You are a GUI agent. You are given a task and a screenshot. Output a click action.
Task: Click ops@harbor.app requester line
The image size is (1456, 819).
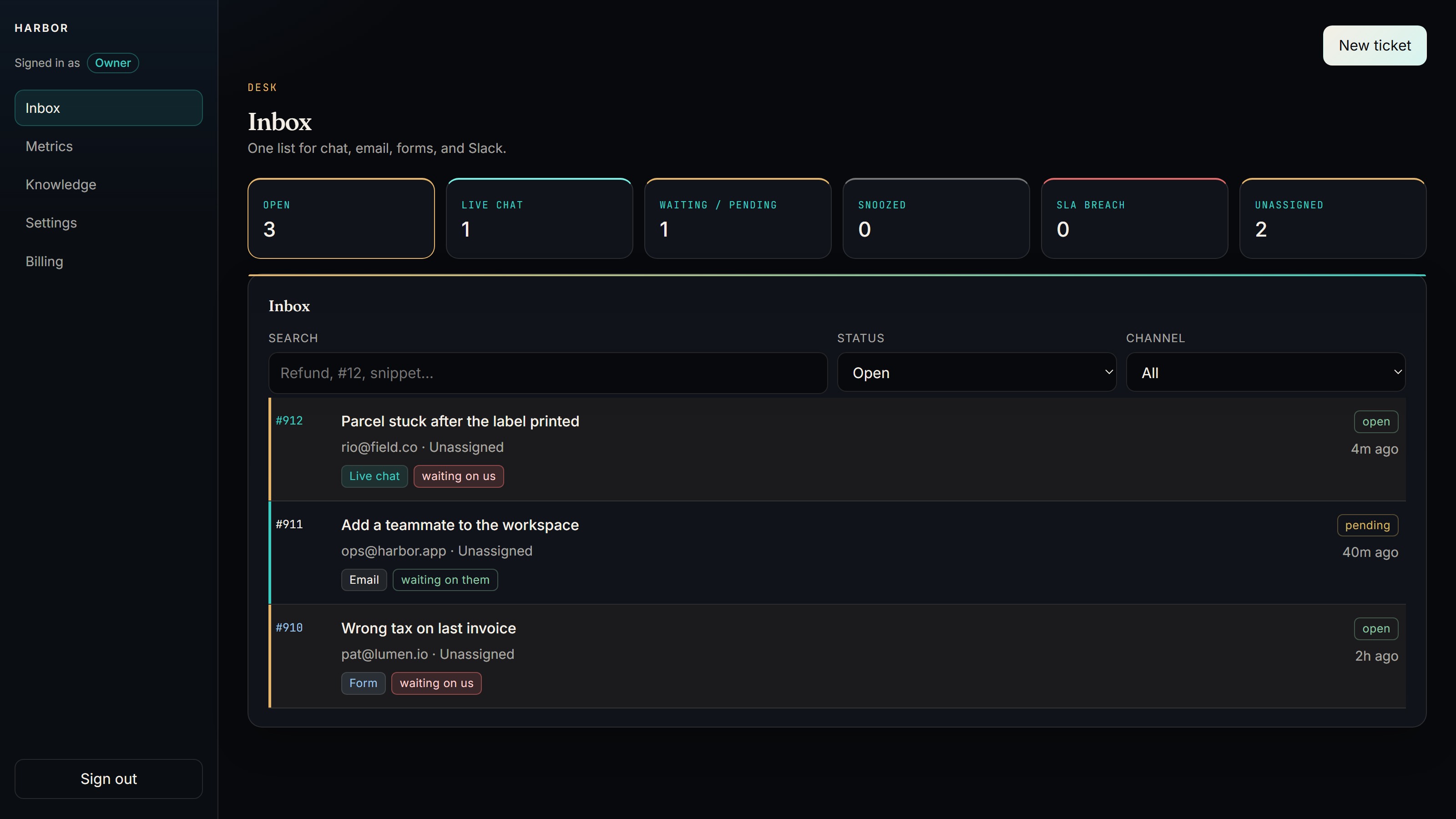click(436, 551)
